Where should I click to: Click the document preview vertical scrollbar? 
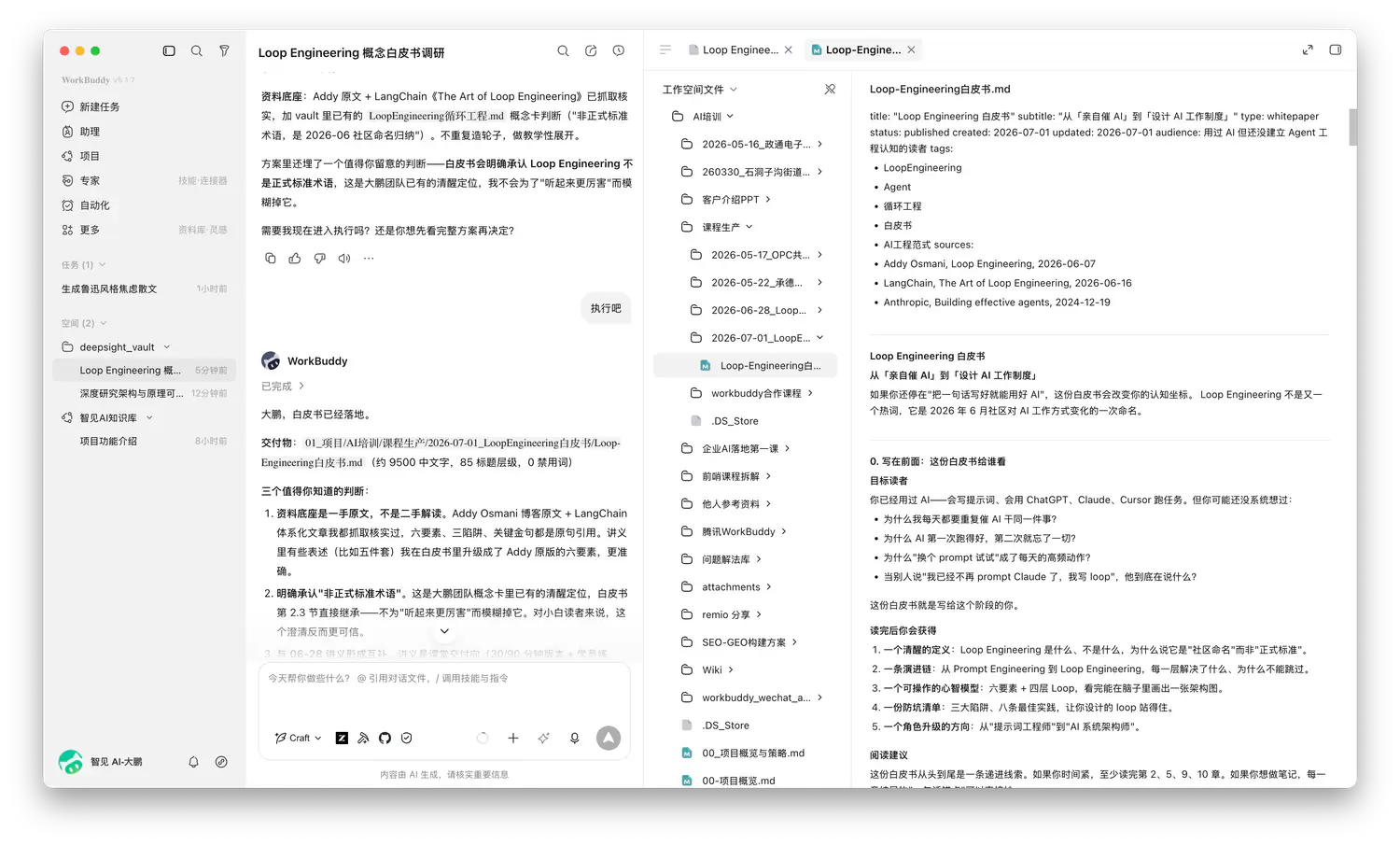1352,127
